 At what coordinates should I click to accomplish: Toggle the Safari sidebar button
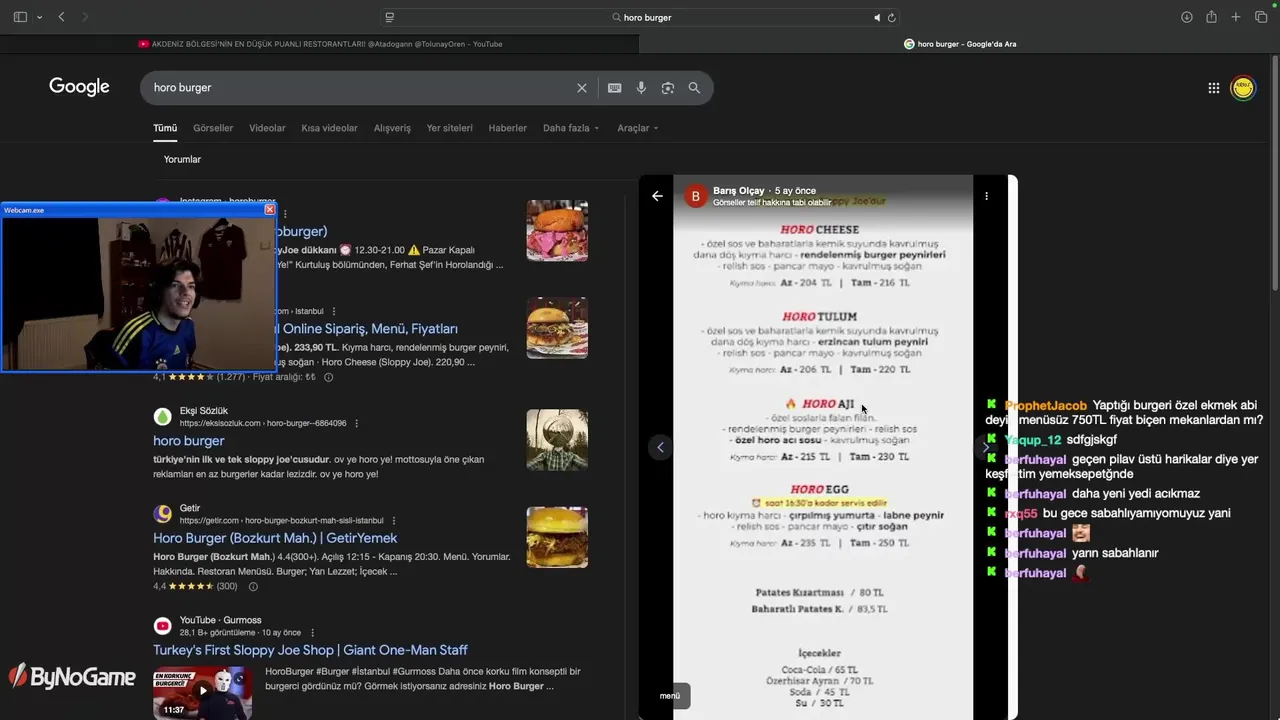[x=20, y=17]
